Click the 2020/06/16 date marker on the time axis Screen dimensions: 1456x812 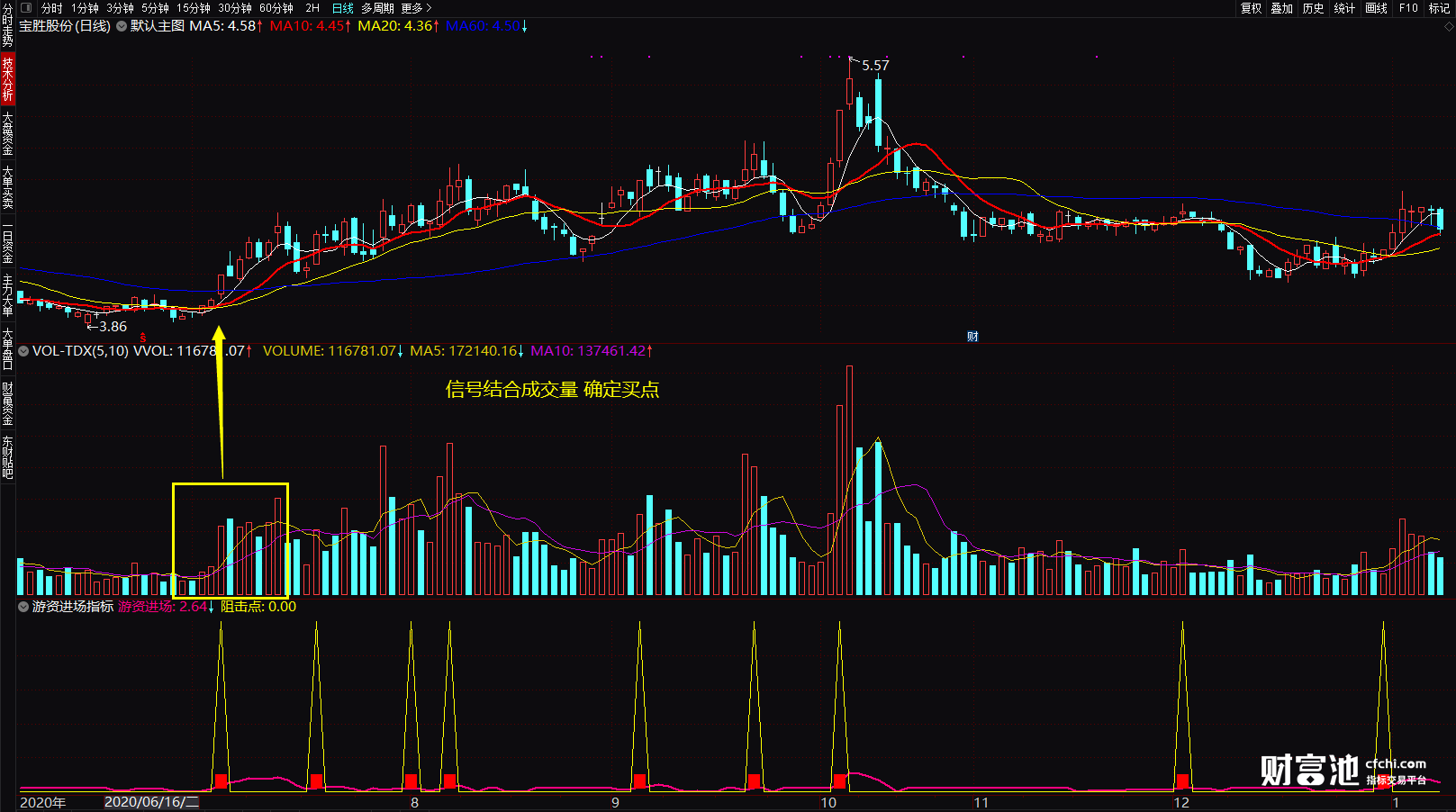(151, 802)
